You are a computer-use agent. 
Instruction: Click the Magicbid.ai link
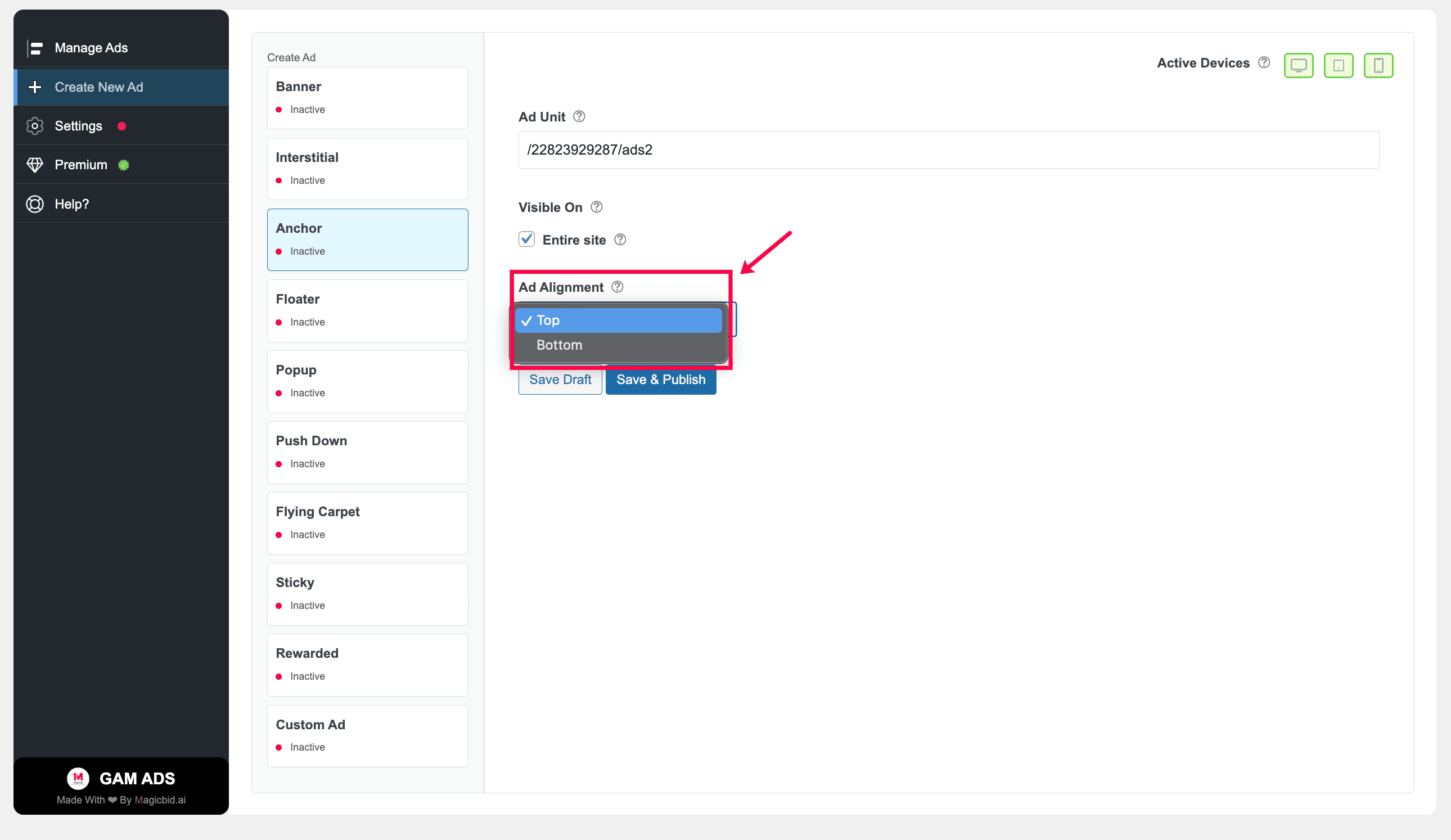pos(160,800)
